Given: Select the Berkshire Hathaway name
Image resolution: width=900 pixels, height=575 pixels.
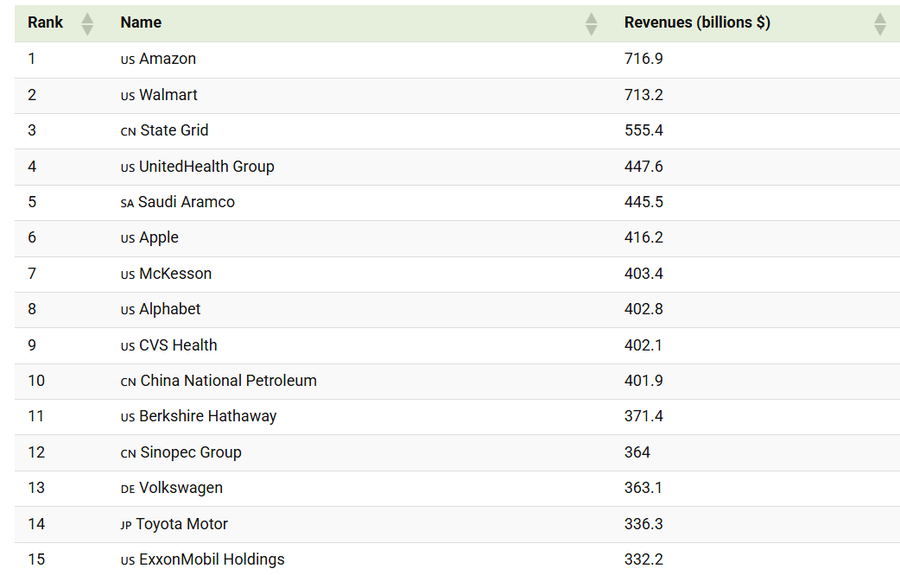Looking at the screenshot, I should (x=208, y=416).
